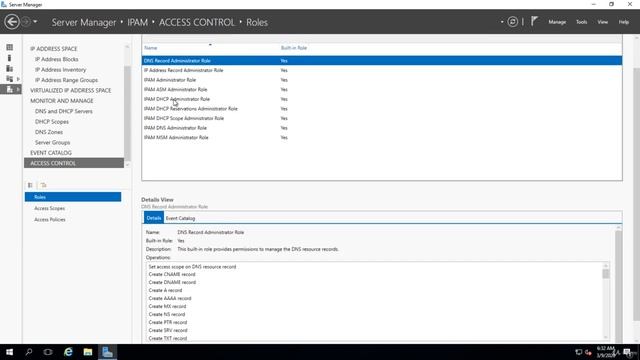Select Create MX record operation
Viewport: 640px width, 360px height.
167,306
